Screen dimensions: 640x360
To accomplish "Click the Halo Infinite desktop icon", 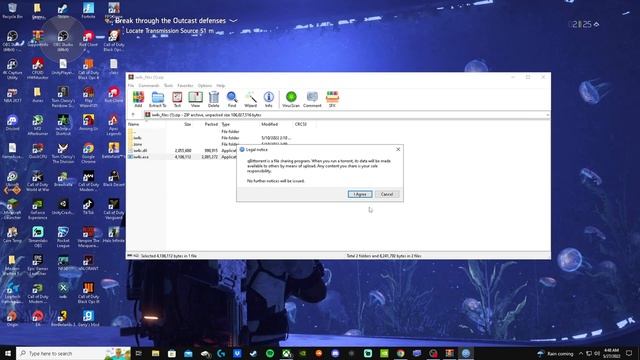I will tap(113, 235).
